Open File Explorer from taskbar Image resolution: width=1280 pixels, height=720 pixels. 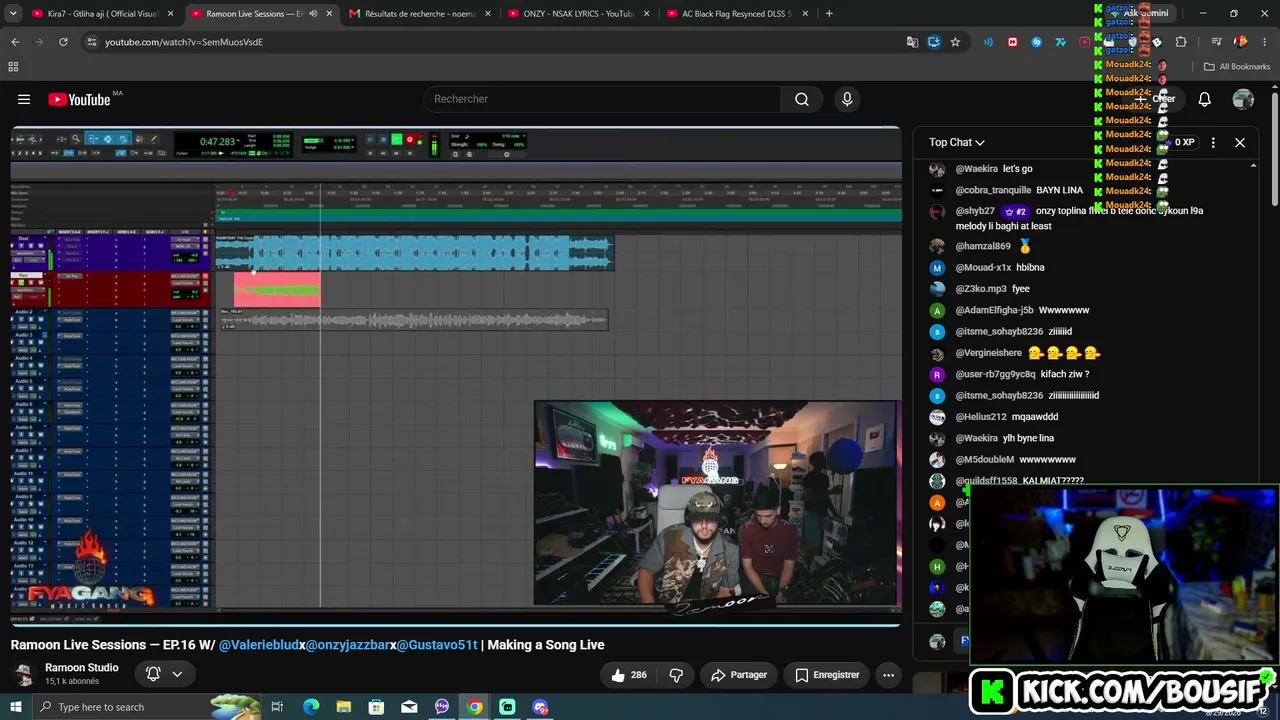pyautogui.click(x=344, y=707)
